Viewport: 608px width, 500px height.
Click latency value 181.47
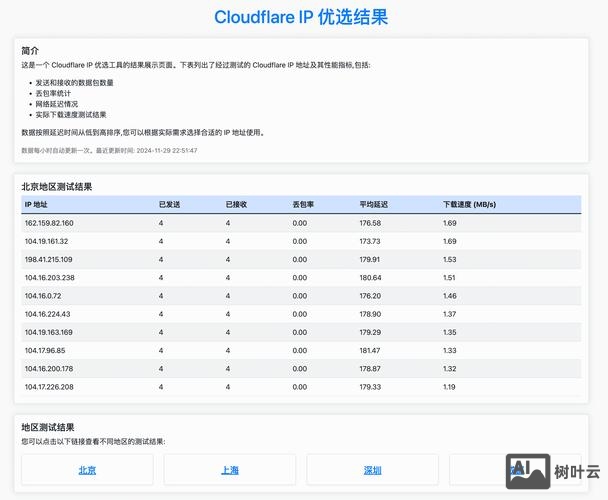click(370, 351)
